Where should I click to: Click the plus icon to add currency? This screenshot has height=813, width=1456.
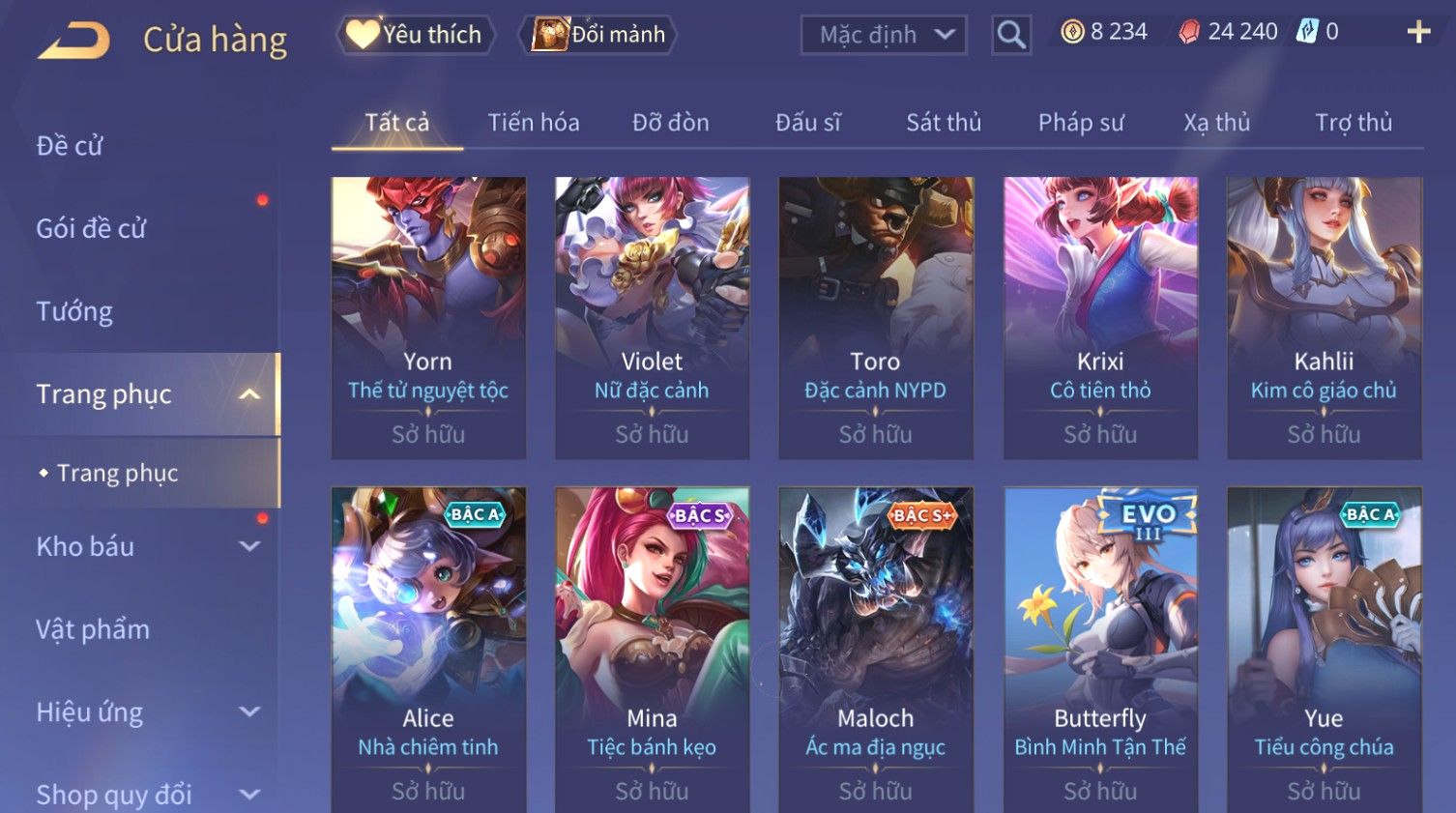click(x=1418, y=33)
